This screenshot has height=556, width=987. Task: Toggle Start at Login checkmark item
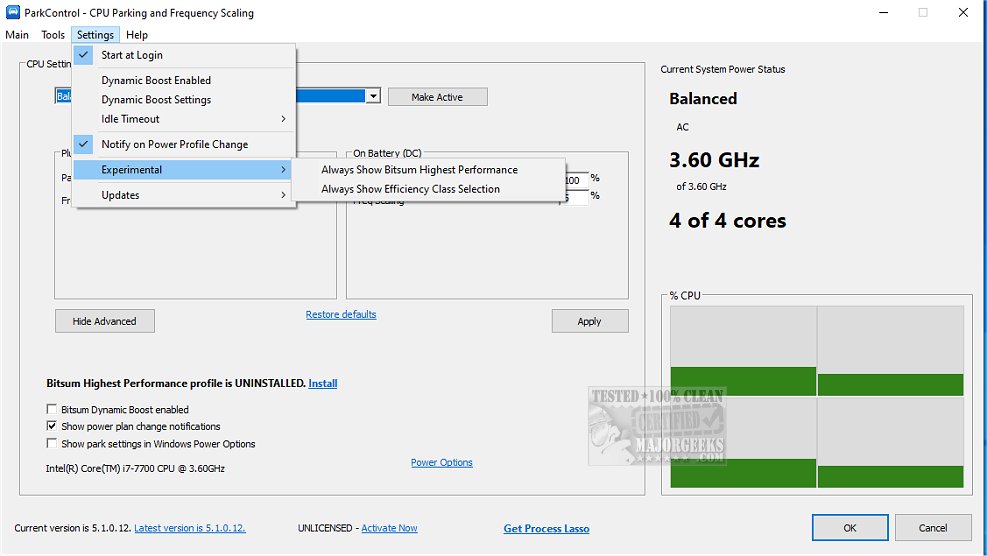click(132, 55)
